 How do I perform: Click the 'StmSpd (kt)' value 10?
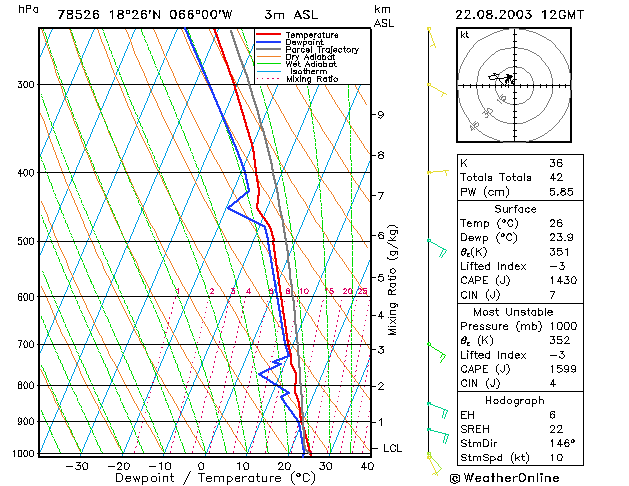[x=556, y=458]
